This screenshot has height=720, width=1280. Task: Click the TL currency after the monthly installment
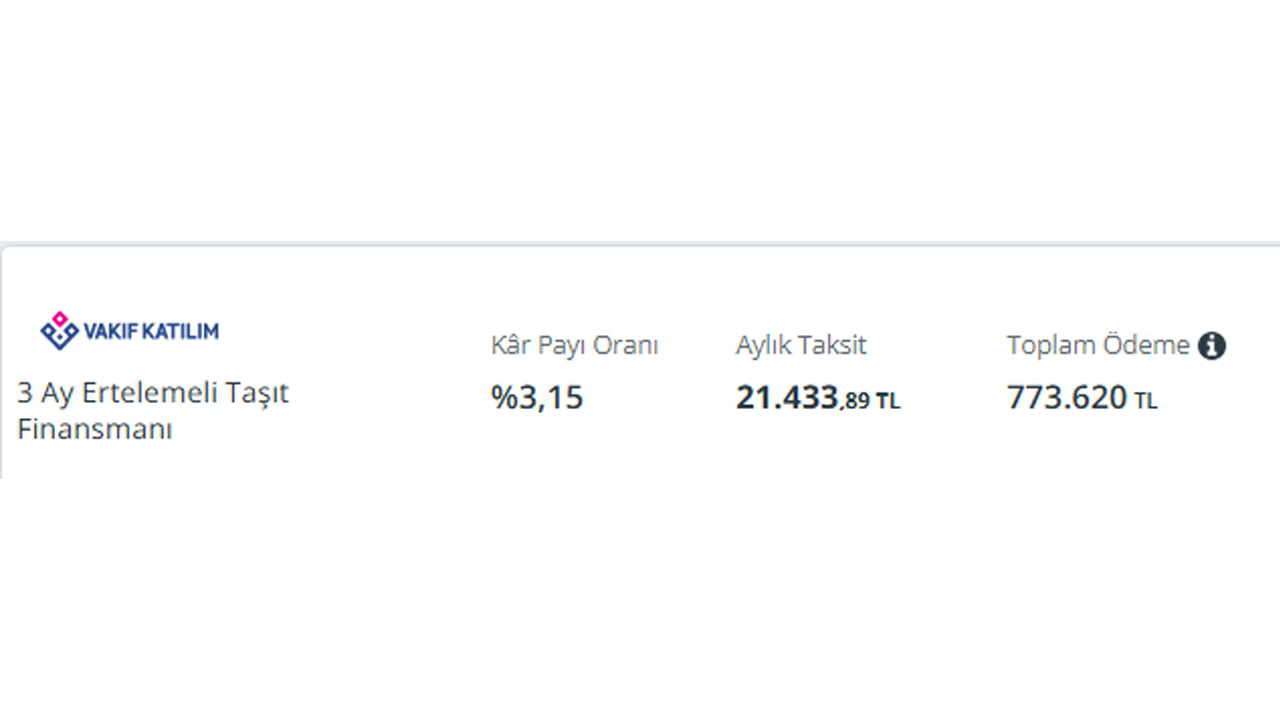click(x=888, y=402)
